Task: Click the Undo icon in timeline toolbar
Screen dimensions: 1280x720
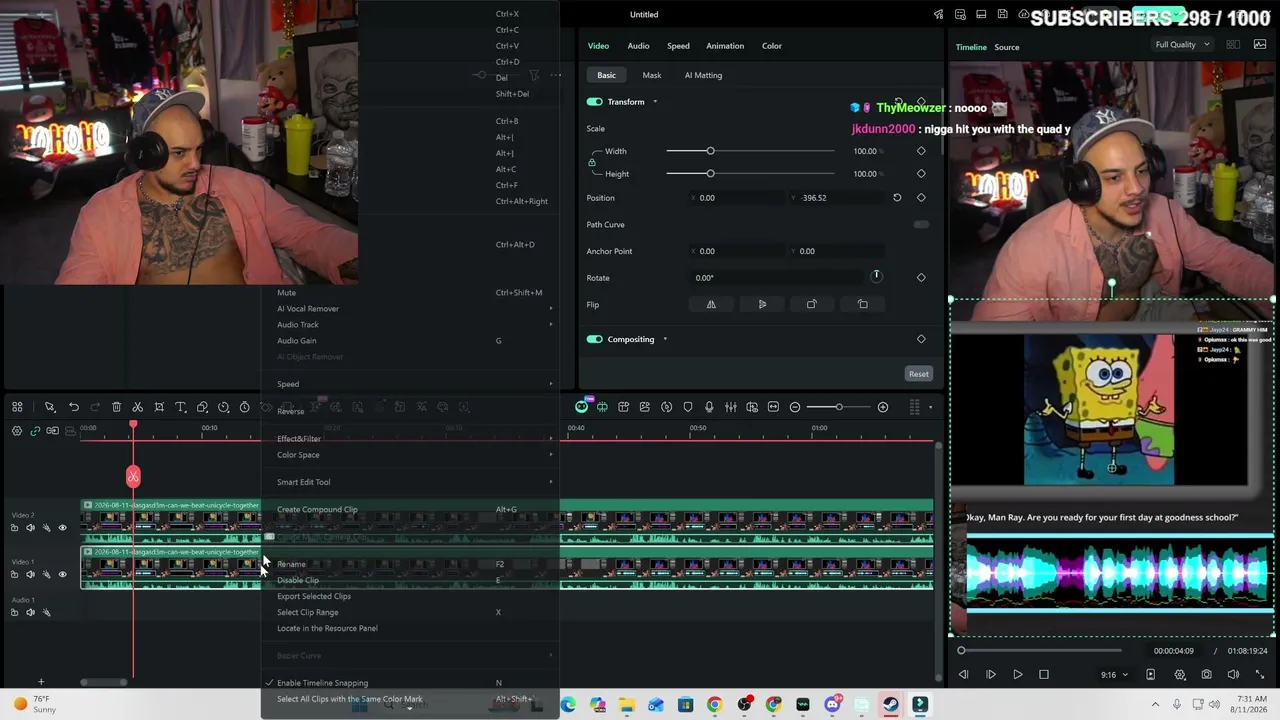Action: tap(74, 407)
